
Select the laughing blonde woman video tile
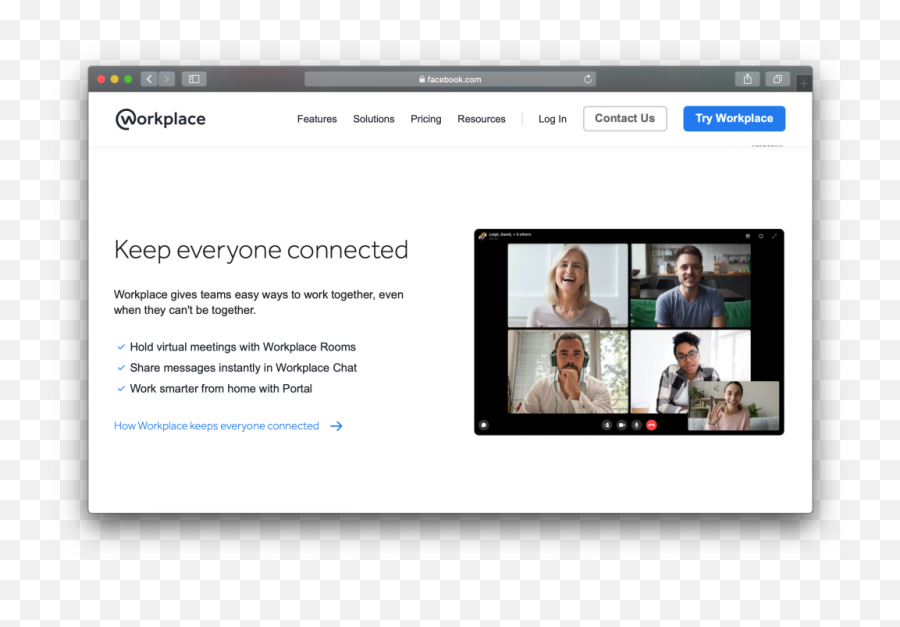tap(568, 285)
